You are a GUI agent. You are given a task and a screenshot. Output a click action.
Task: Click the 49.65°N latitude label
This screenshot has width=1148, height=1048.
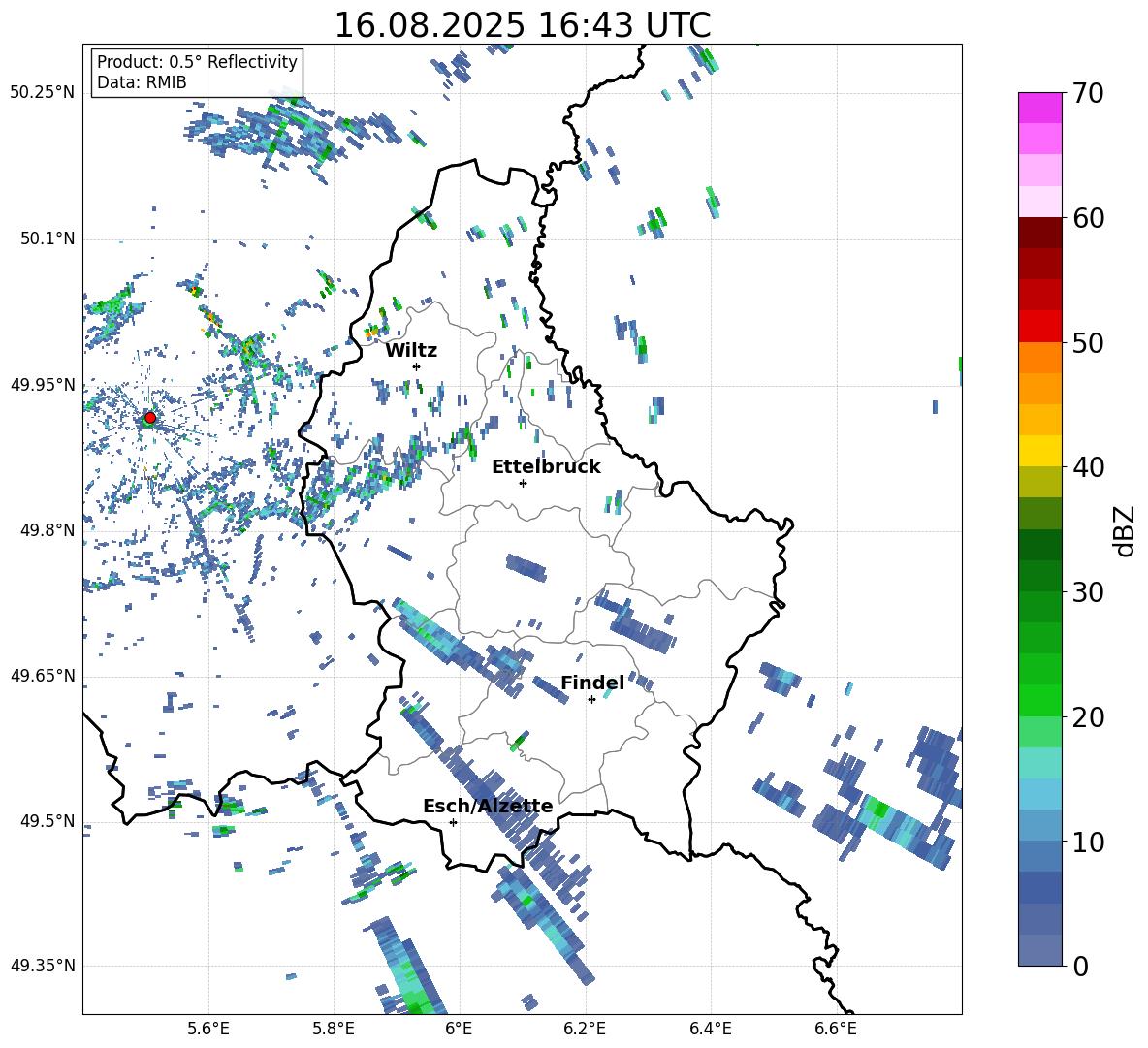click(x=43, y=676)
